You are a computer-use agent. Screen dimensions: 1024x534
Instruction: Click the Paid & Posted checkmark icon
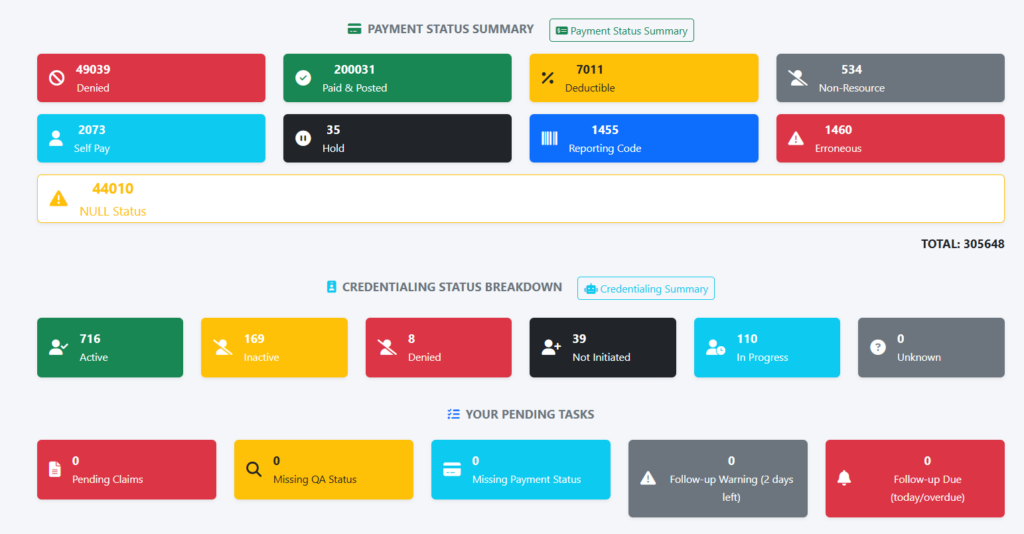point(303,79)
